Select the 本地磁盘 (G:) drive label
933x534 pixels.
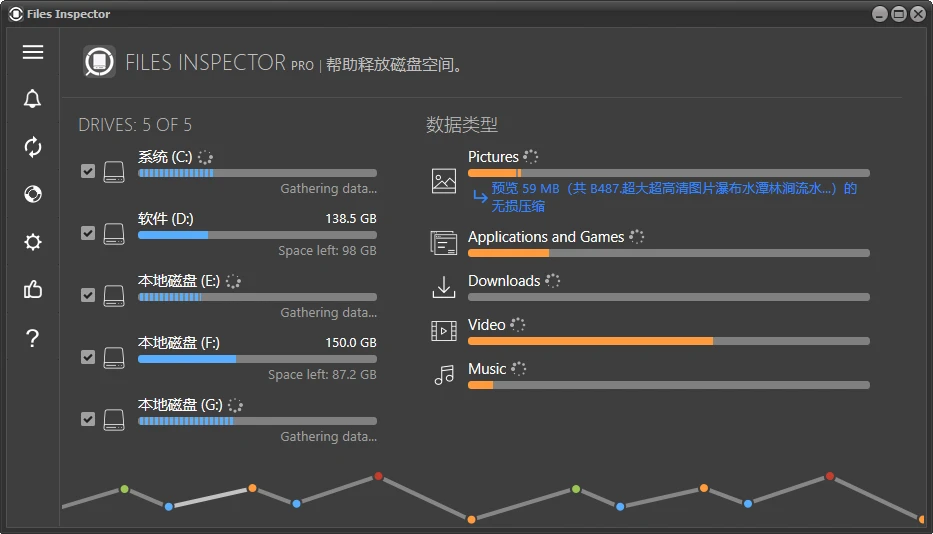pos(180,405)
